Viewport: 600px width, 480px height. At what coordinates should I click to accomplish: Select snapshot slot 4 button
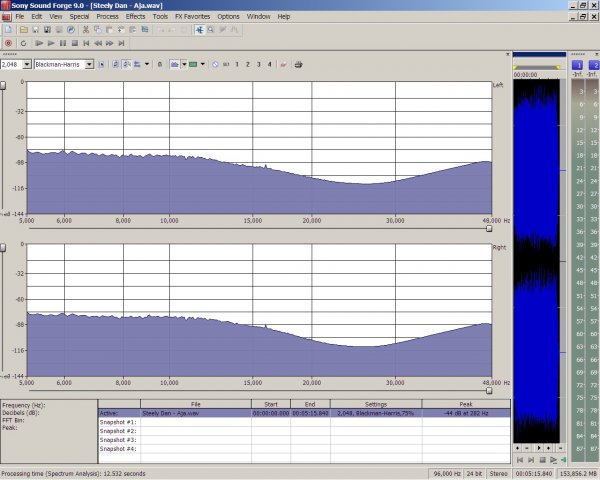269,64
